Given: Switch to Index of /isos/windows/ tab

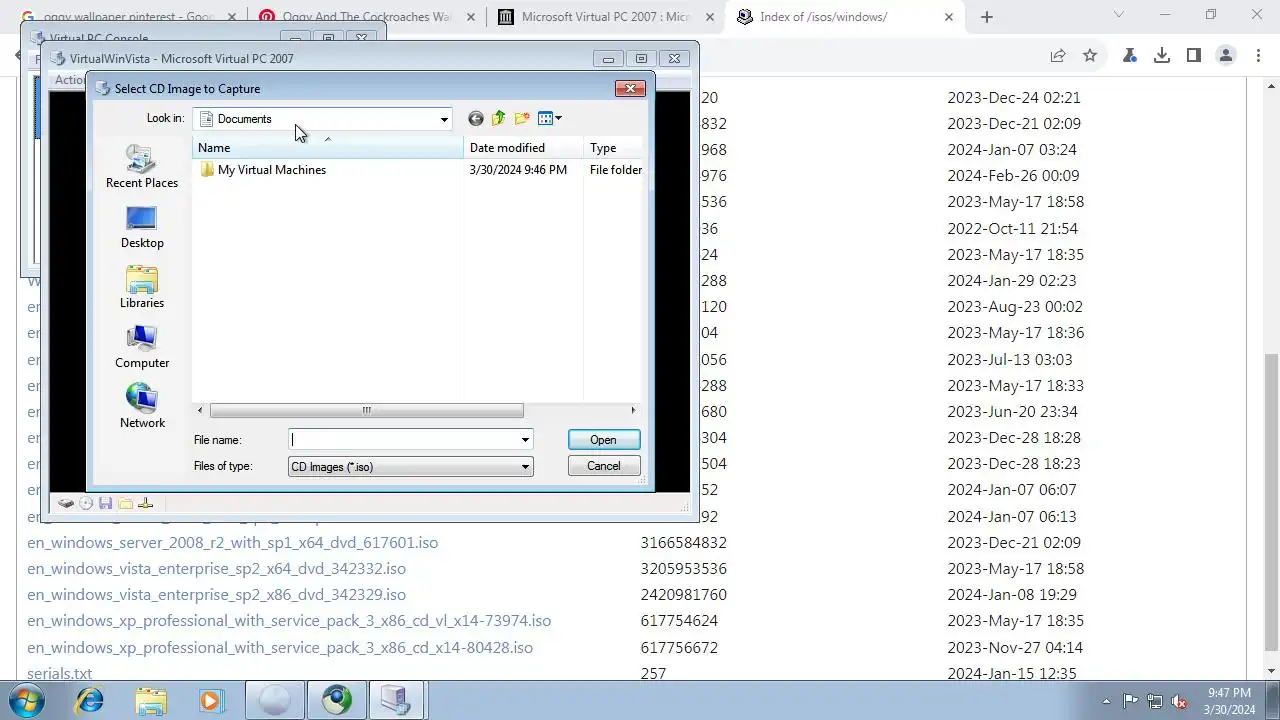Looking at the screenshot, I should point(847,17).
